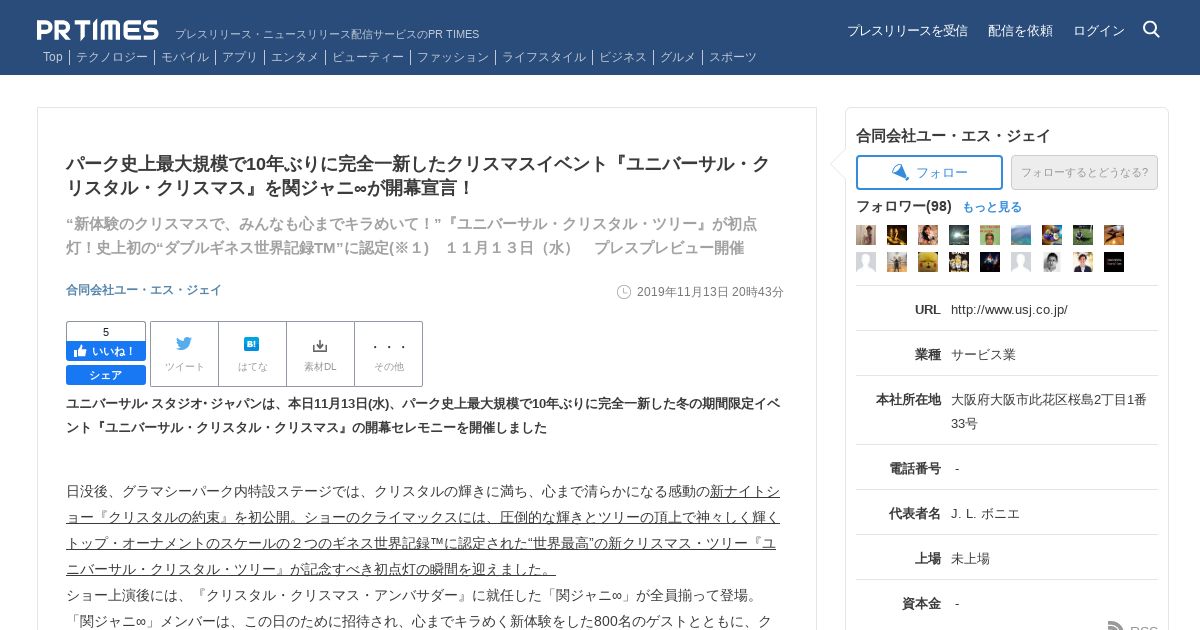Click the 大阪府大阪市此花区桜島 address text
The image size is (1200, 630).
tap(1049, 411)
